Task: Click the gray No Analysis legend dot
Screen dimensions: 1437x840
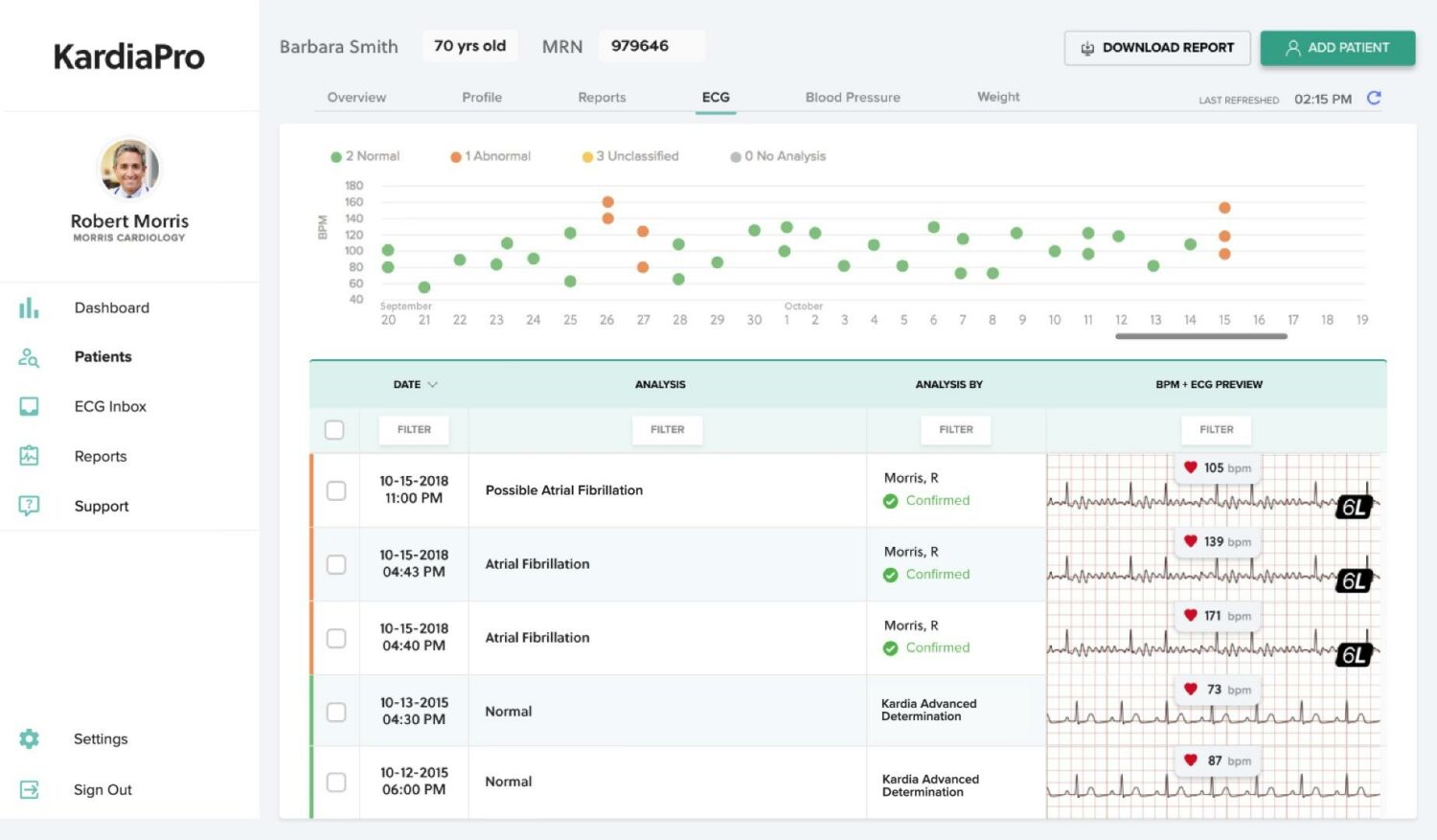Action: (x=736, y=157)
